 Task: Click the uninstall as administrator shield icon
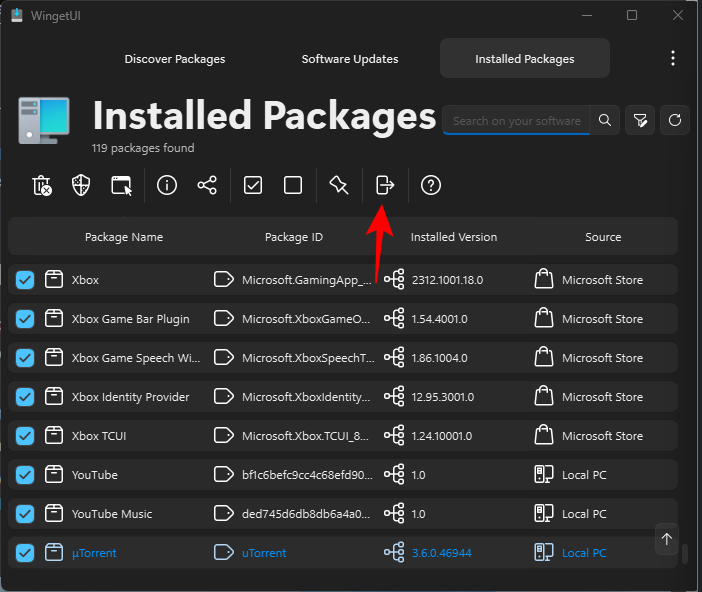(82, 185)
